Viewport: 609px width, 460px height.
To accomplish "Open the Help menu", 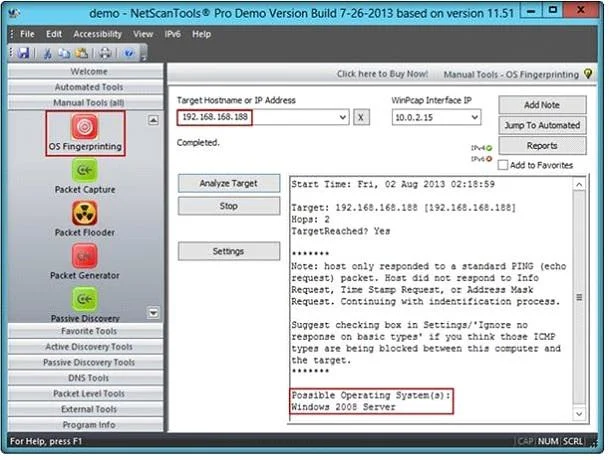I will pyautogui.click(x=201, y=34).
